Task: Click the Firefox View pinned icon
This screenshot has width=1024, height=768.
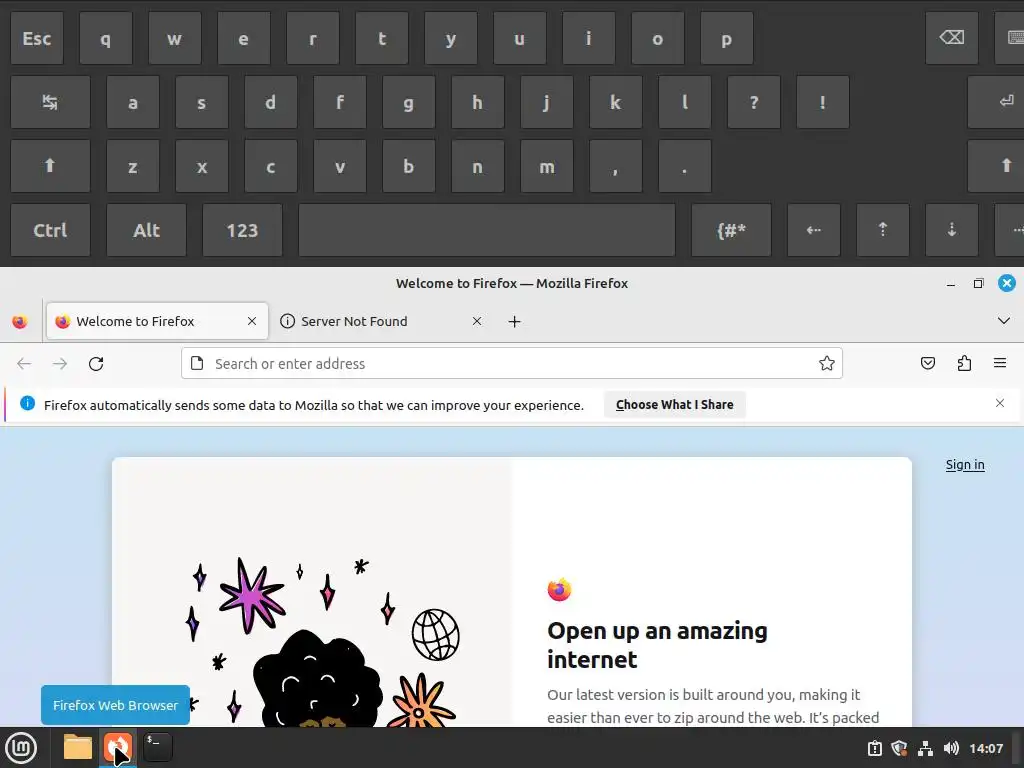Action: [20, 321]
